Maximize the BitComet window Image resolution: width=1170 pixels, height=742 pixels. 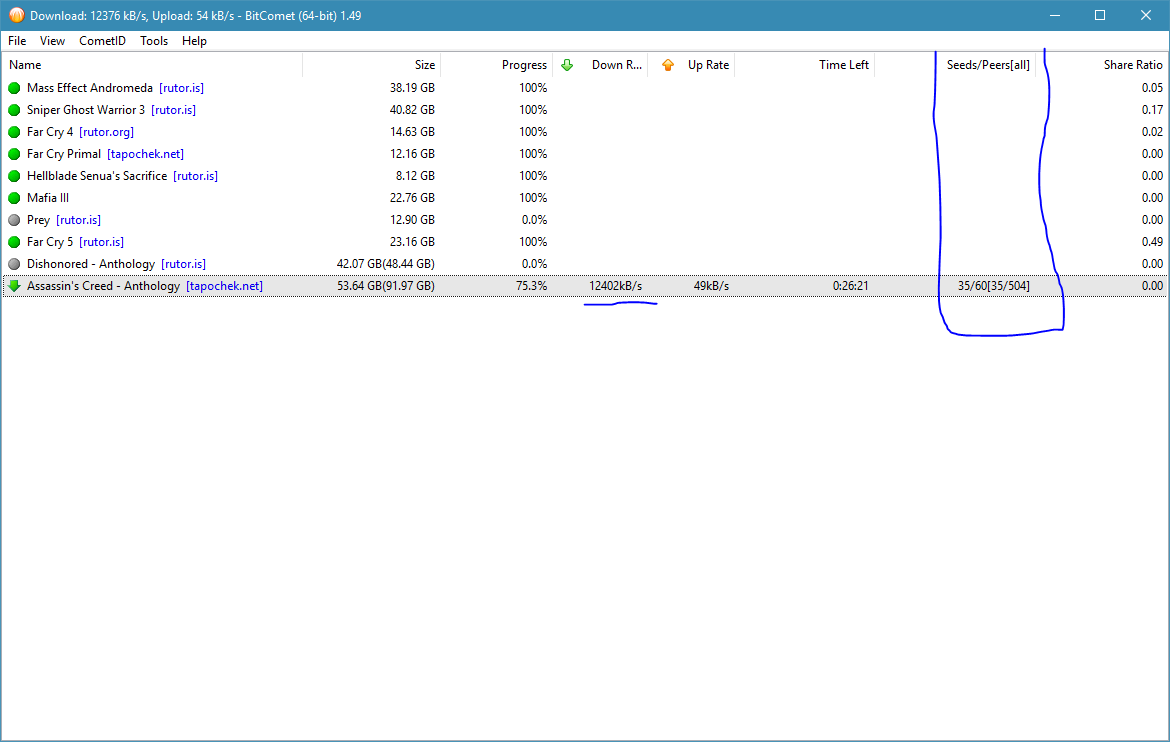pos(1099,15)
